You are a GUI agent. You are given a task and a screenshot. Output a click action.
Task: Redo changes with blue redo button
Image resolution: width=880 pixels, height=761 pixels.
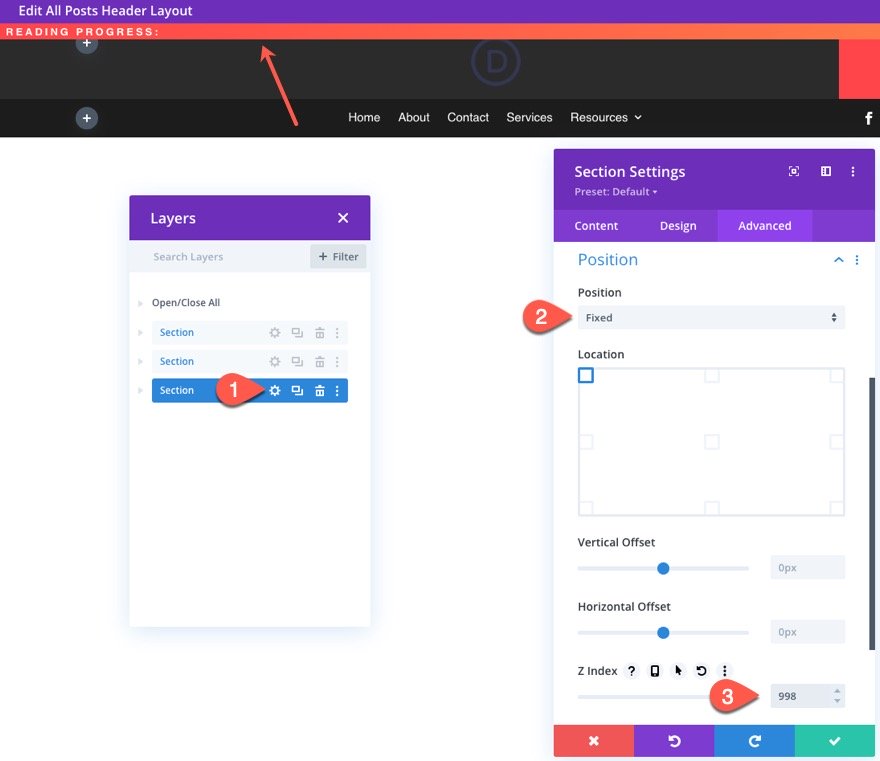[754, 741]
